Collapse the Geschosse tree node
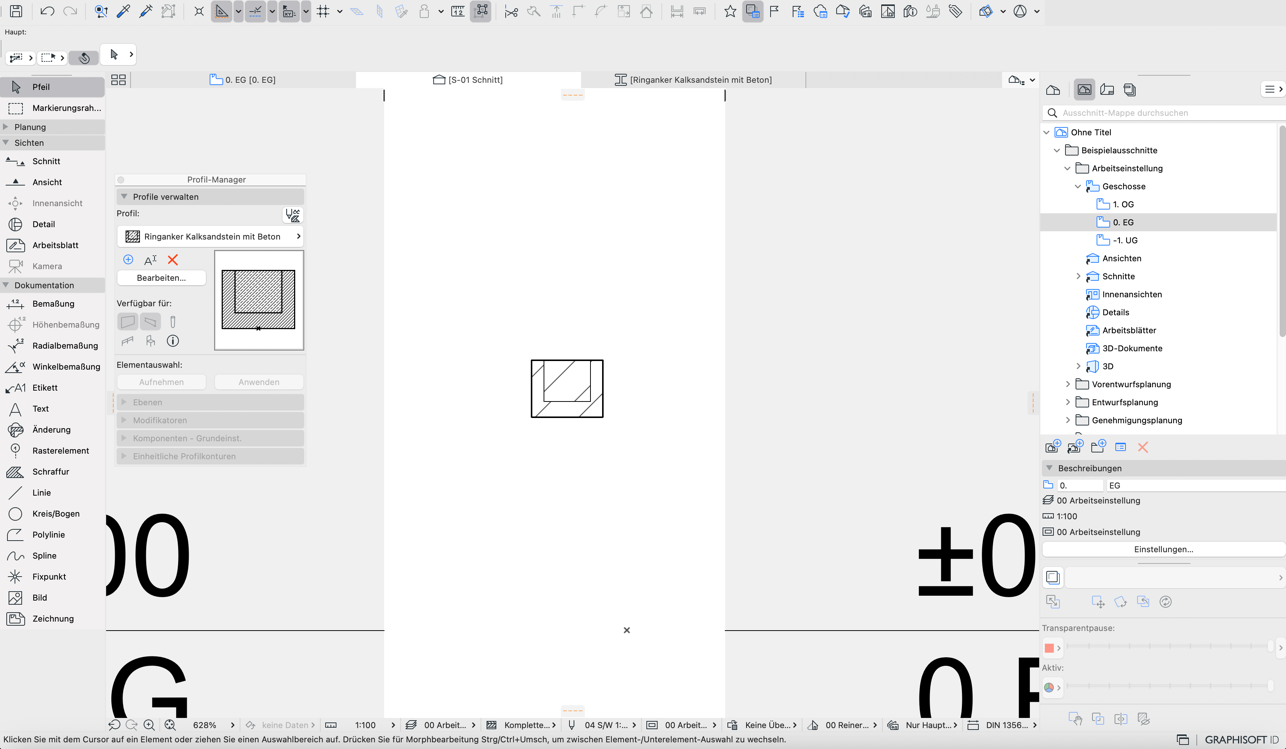 1078,186
